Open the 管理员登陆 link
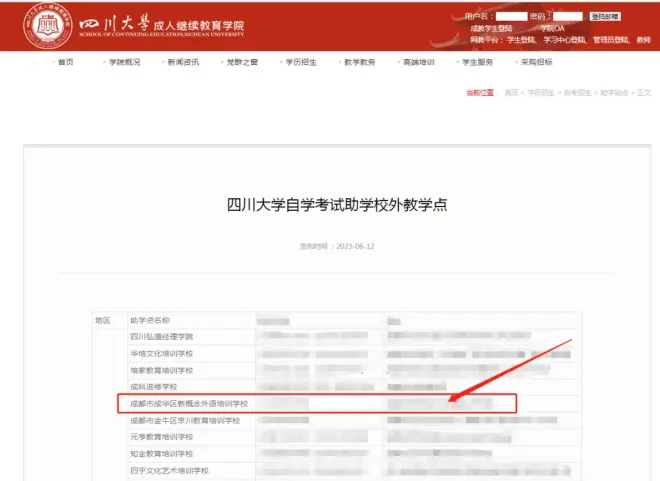 (609, 39)
